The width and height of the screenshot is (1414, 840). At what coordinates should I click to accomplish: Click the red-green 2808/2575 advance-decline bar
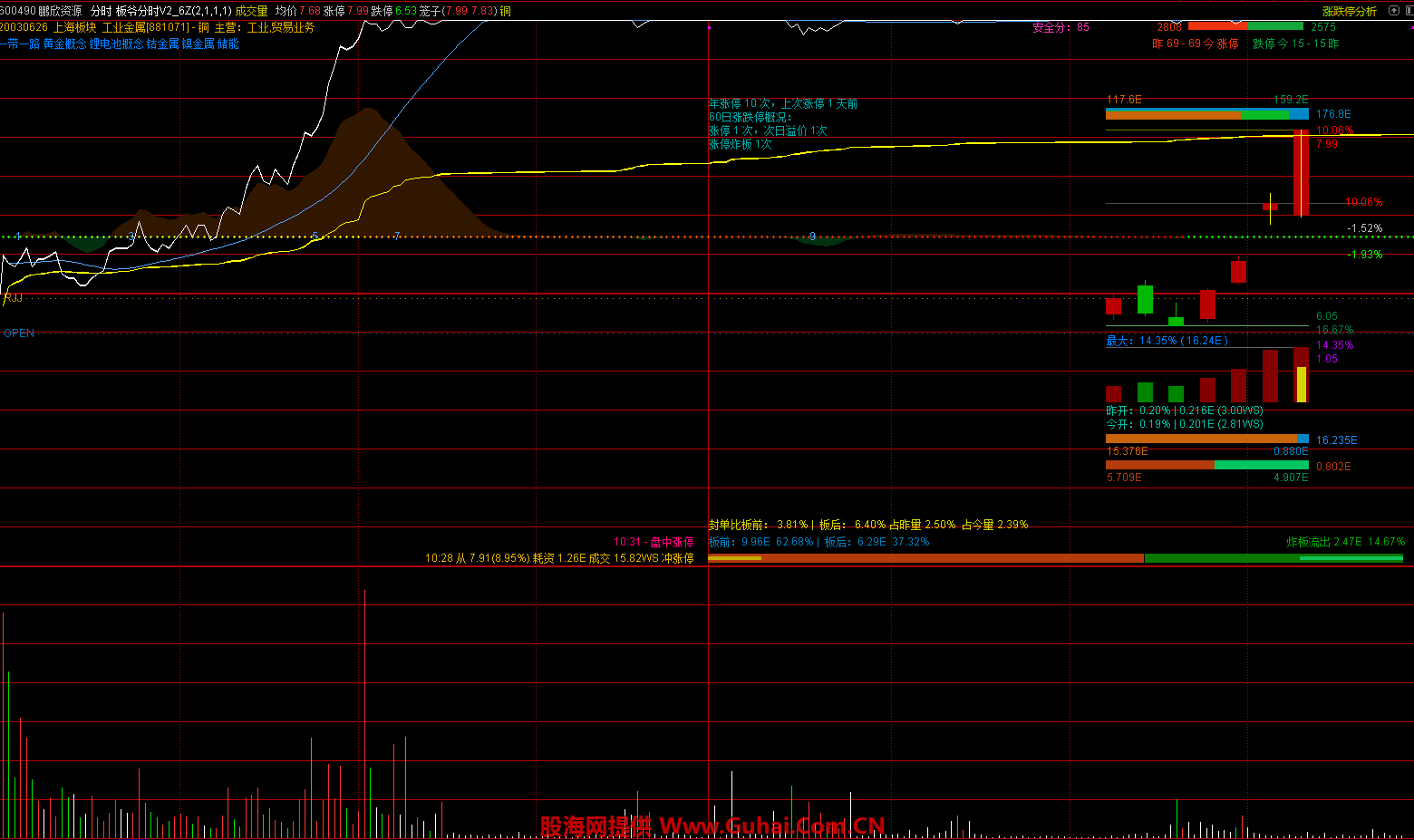coord(1245,26)
